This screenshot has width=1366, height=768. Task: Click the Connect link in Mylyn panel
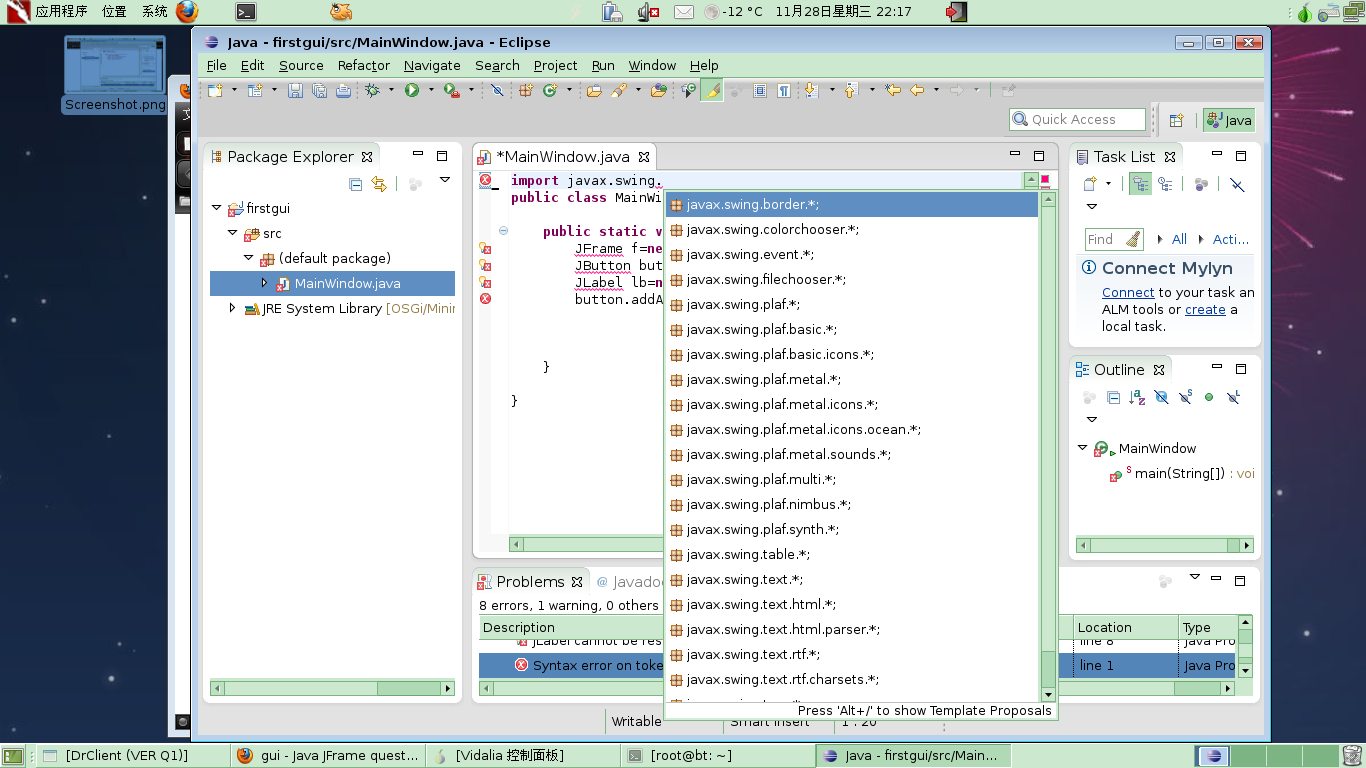tap(1128, 293)
